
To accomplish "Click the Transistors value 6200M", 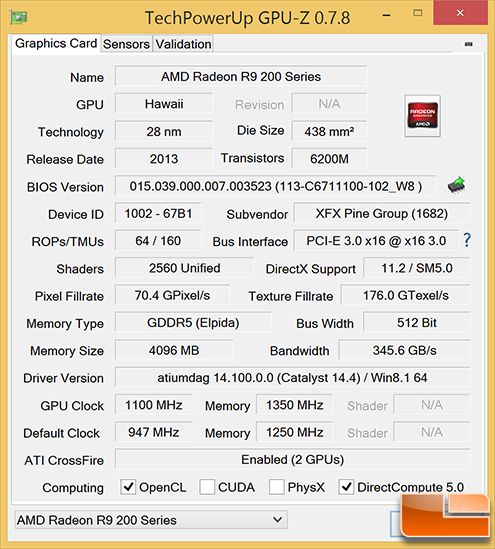I will click(329, 159).
